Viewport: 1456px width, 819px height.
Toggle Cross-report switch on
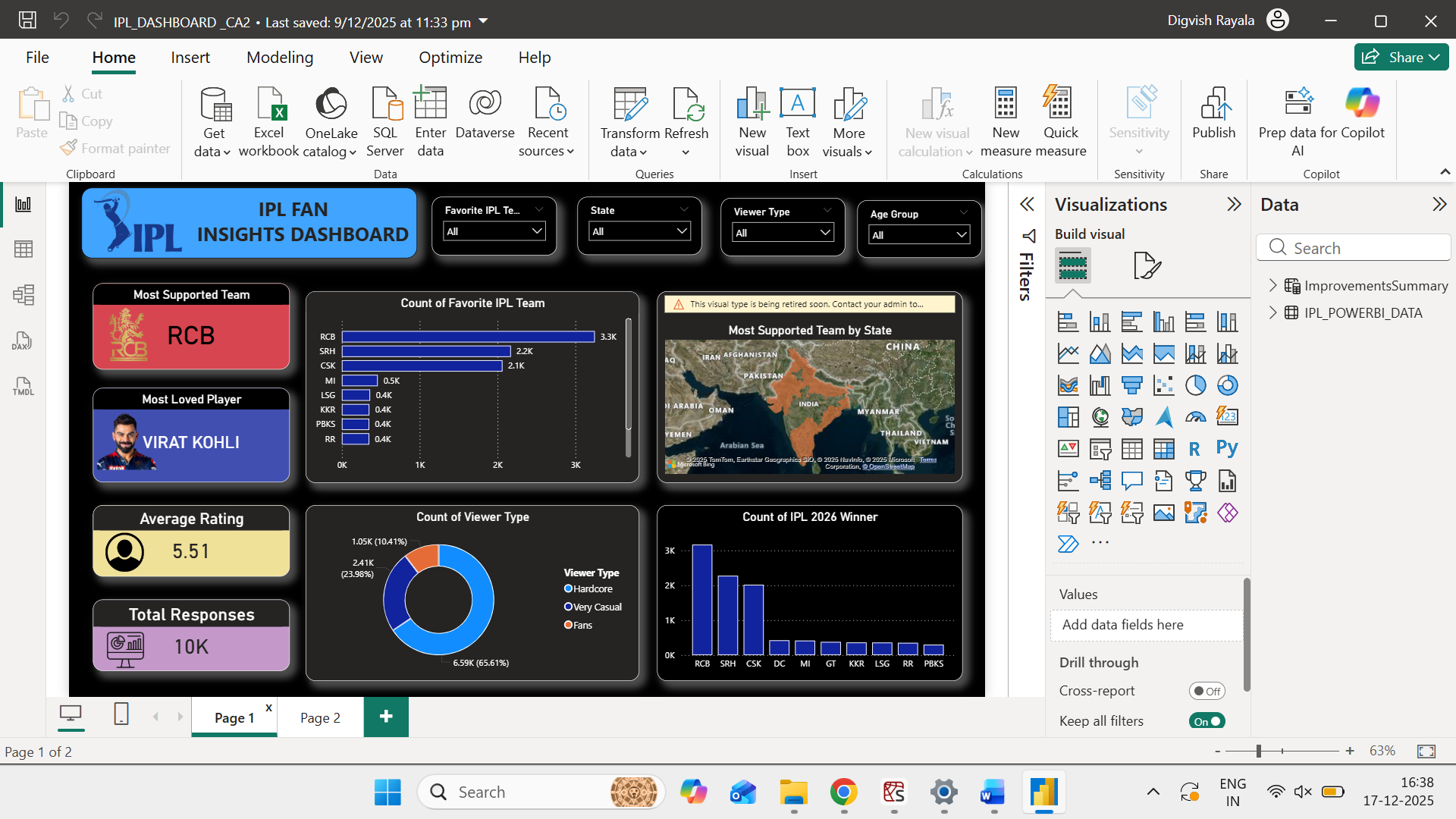1207,691
